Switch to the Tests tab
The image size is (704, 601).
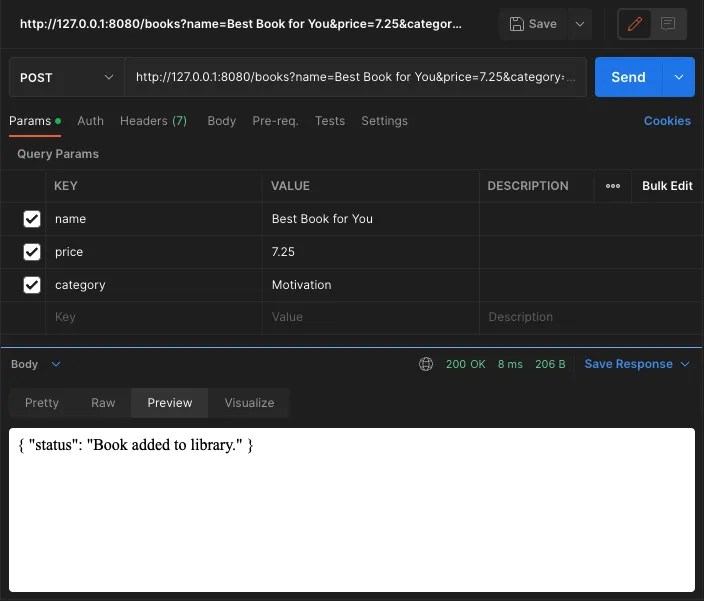[x=330, y=121]
